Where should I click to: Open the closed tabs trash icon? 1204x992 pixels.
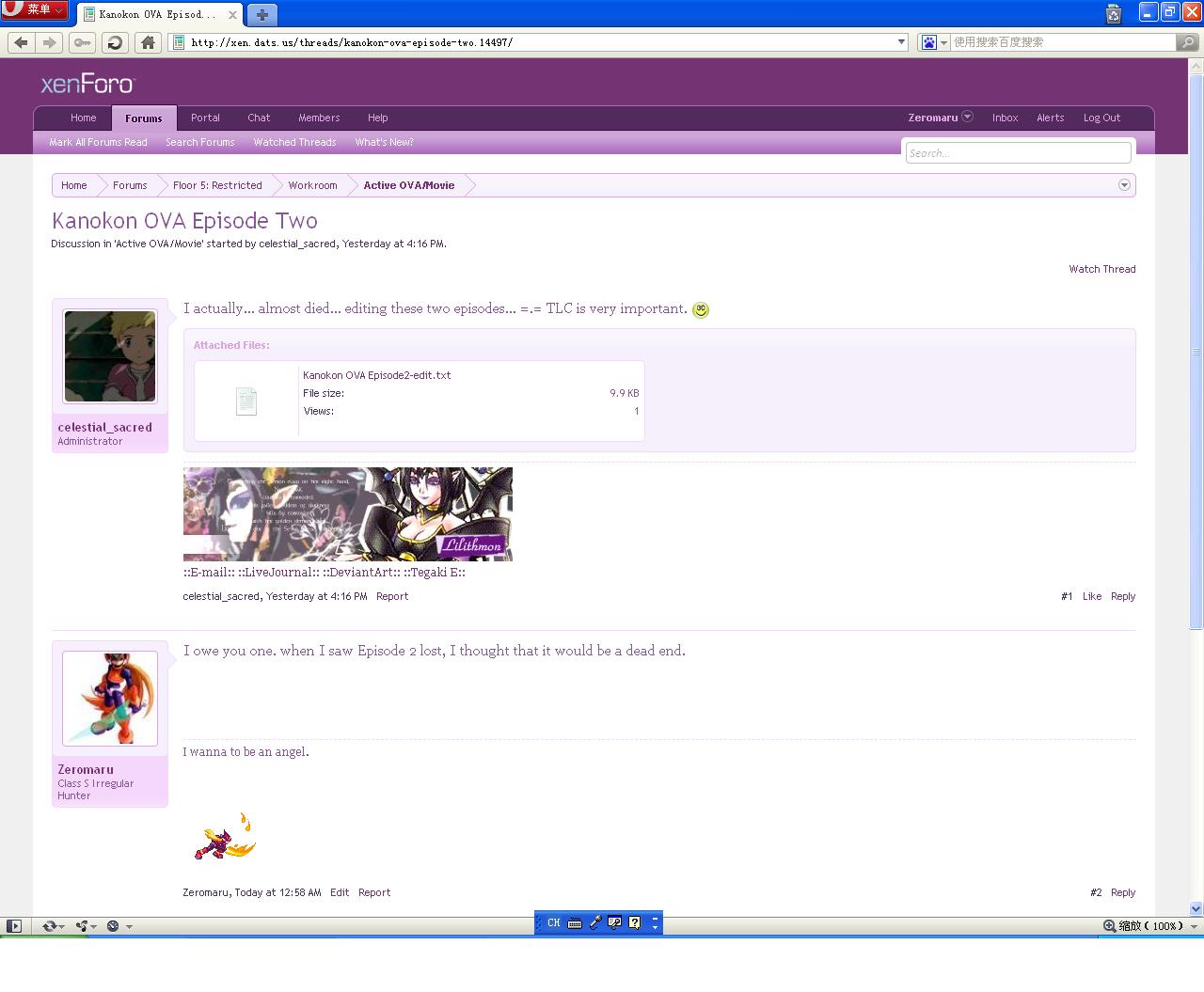[x=1114, y=13]
